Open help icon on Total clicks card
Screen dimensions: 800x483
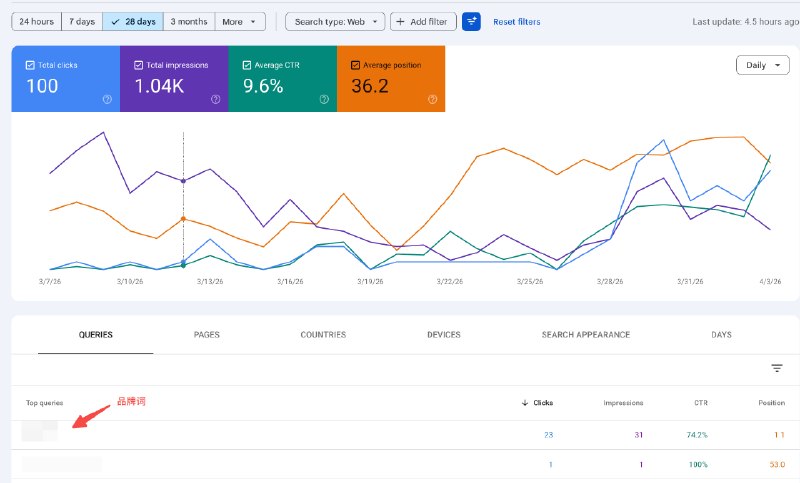107,99
